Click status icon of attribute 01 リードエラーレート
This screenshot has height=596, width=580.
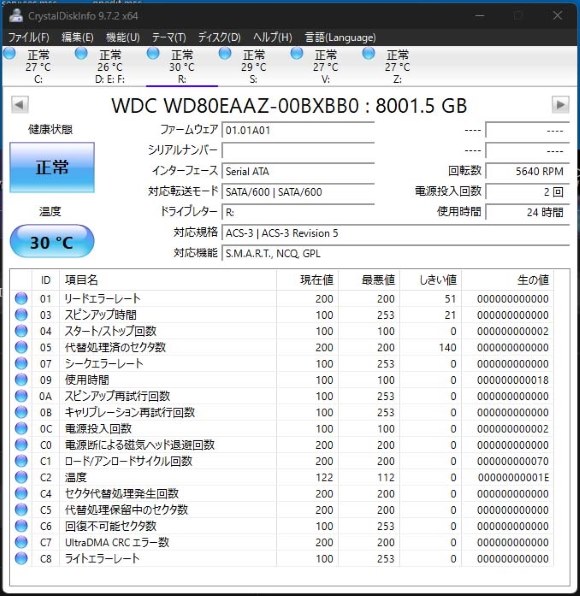tap(21, 298)
